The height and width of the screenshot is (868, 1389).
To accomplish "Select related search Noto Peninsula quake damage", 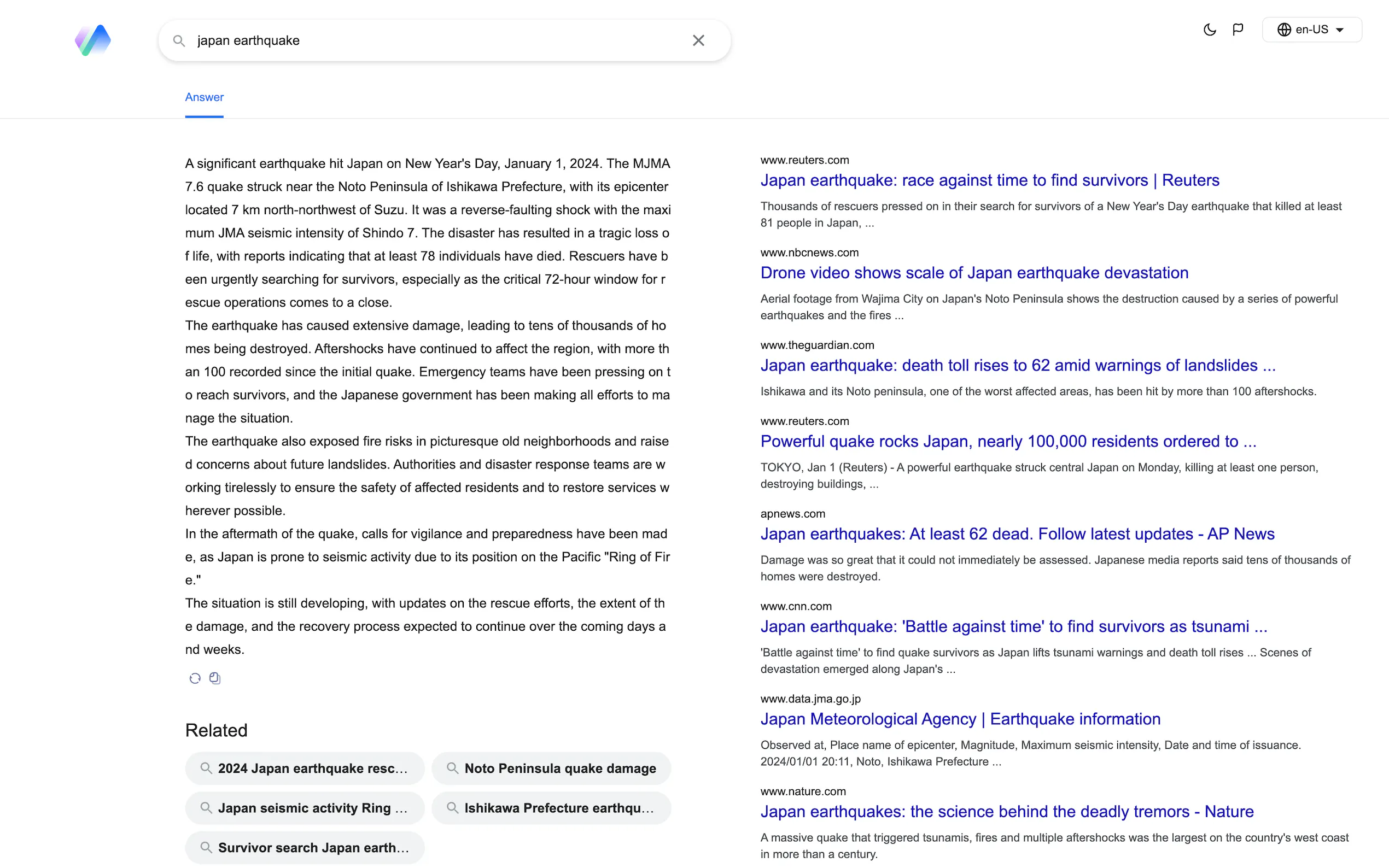I will [551, 768].
